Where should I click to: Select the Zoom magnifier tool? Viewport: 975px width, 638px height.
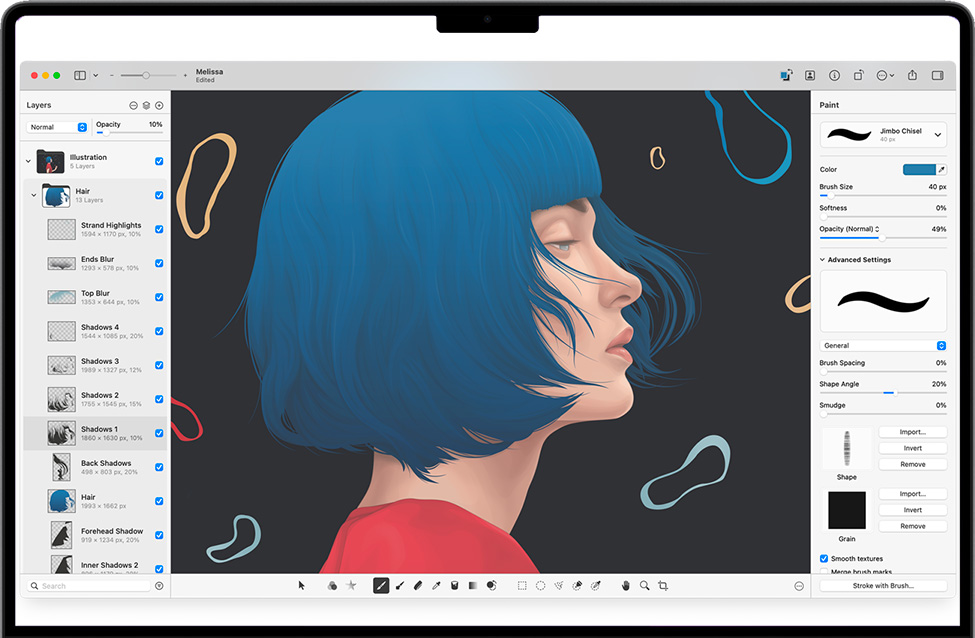pos(644,585)
